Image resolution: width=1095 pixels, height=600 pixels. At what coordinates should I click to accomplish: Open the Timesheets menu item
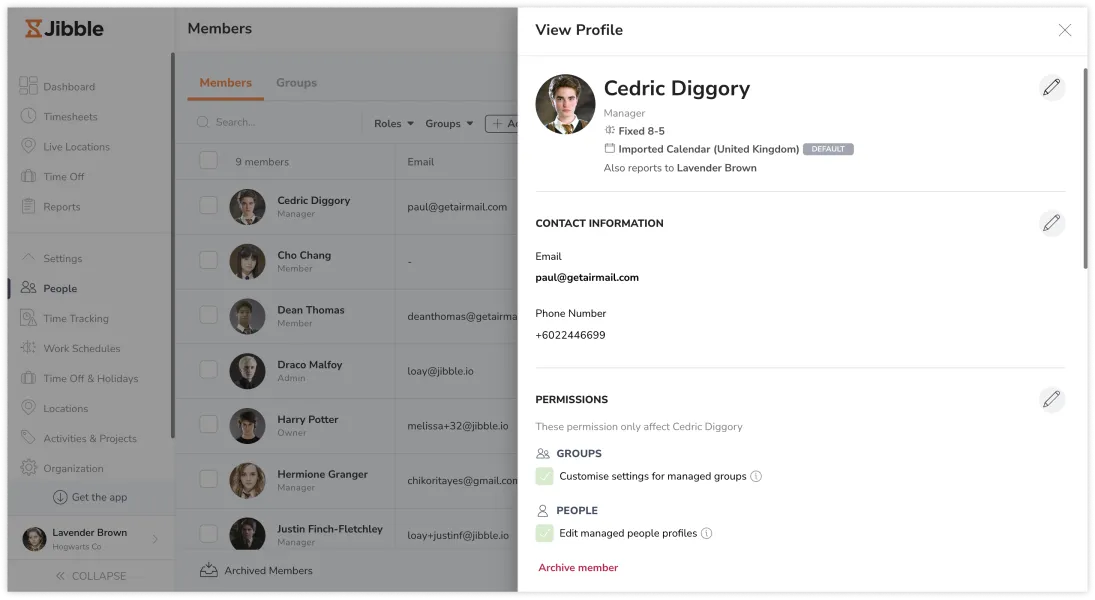70,117
